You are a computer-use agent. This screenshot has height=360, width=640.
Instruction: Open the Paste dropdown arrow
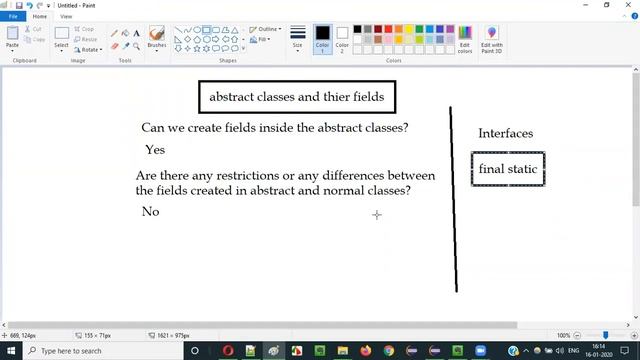click(12, 51)
